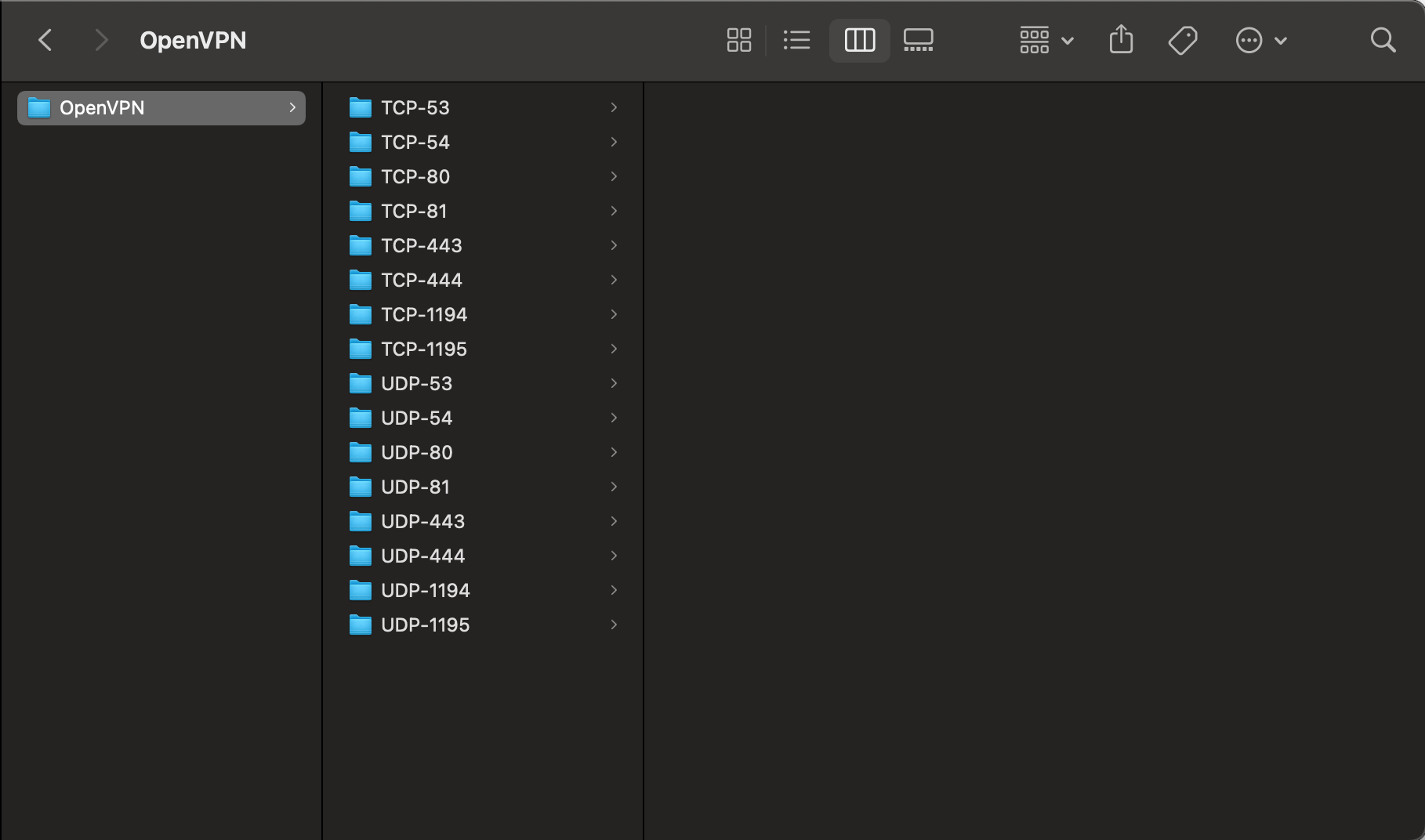Screen dimensions: 1425x840
Task: Switch to gallery view
Action: click(918, 40)
